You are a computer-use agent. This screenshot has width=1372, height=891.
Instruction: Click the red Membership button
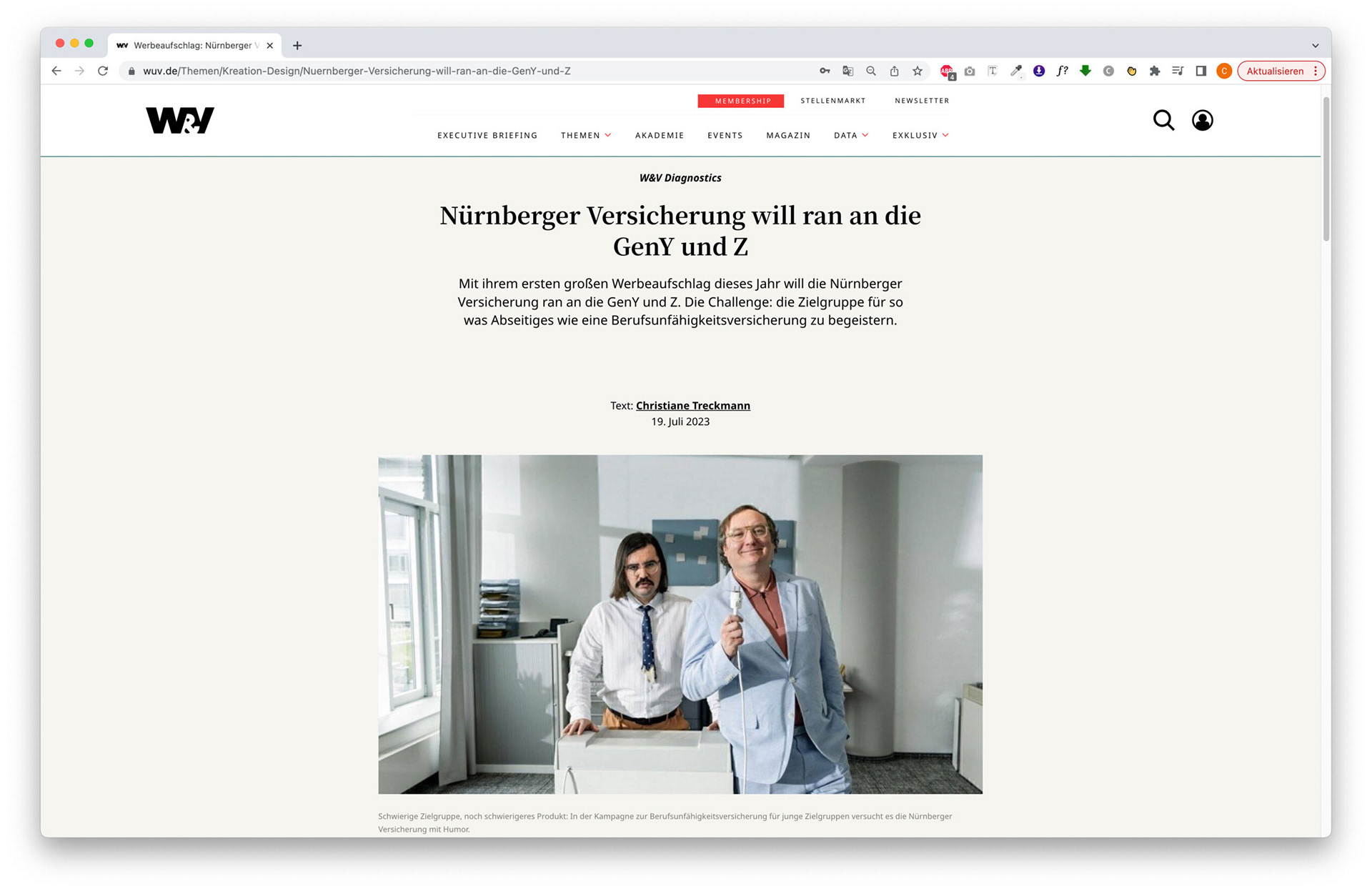pos(741,101)
